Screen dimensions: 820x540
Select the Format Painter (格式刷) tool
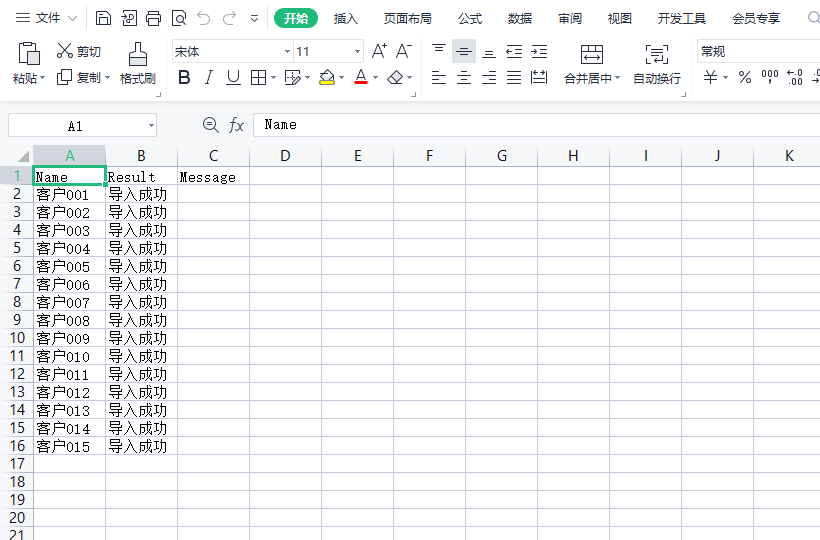(138, 64)
